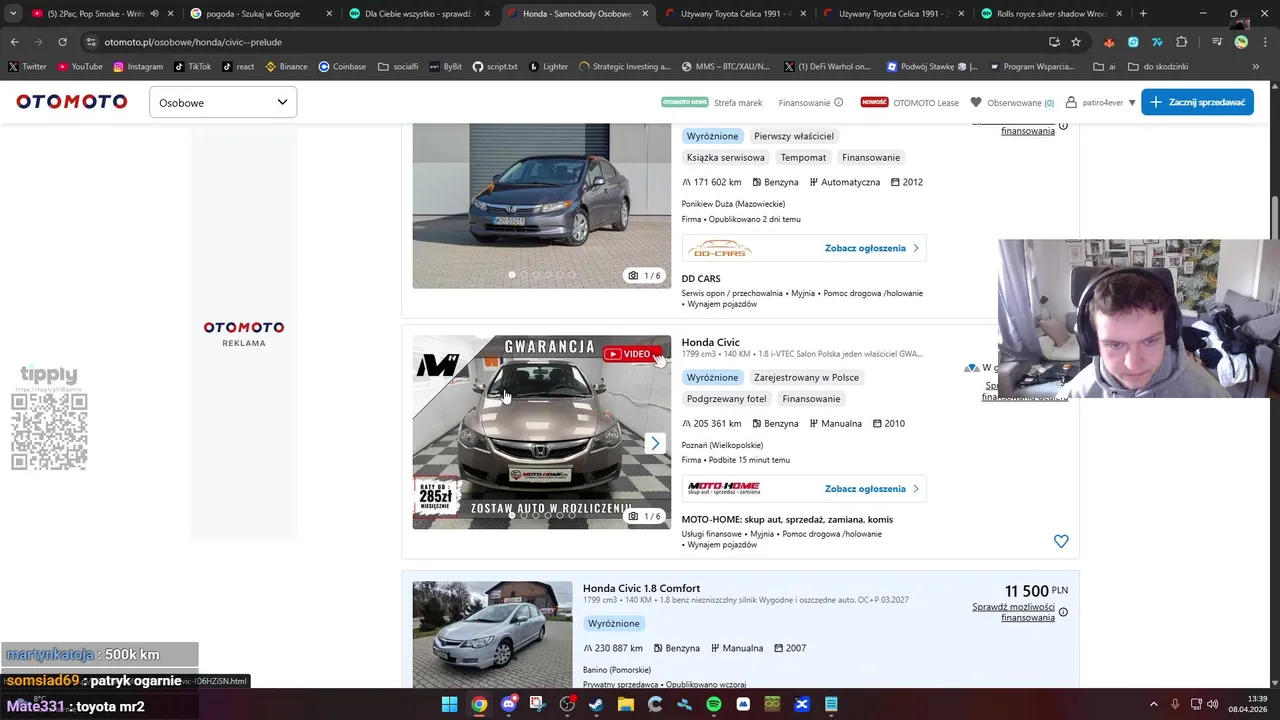Open Coinbase bookmark
1280x720 pixels.
(342, 67)
